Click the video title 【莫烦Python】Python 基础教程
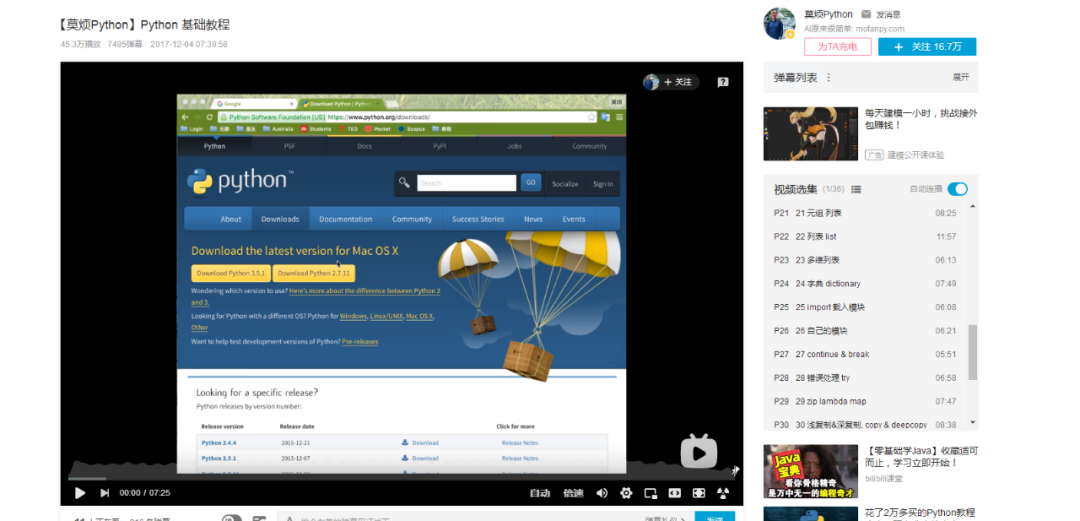Screen dimensions: 1080x521 coord(145,25)
